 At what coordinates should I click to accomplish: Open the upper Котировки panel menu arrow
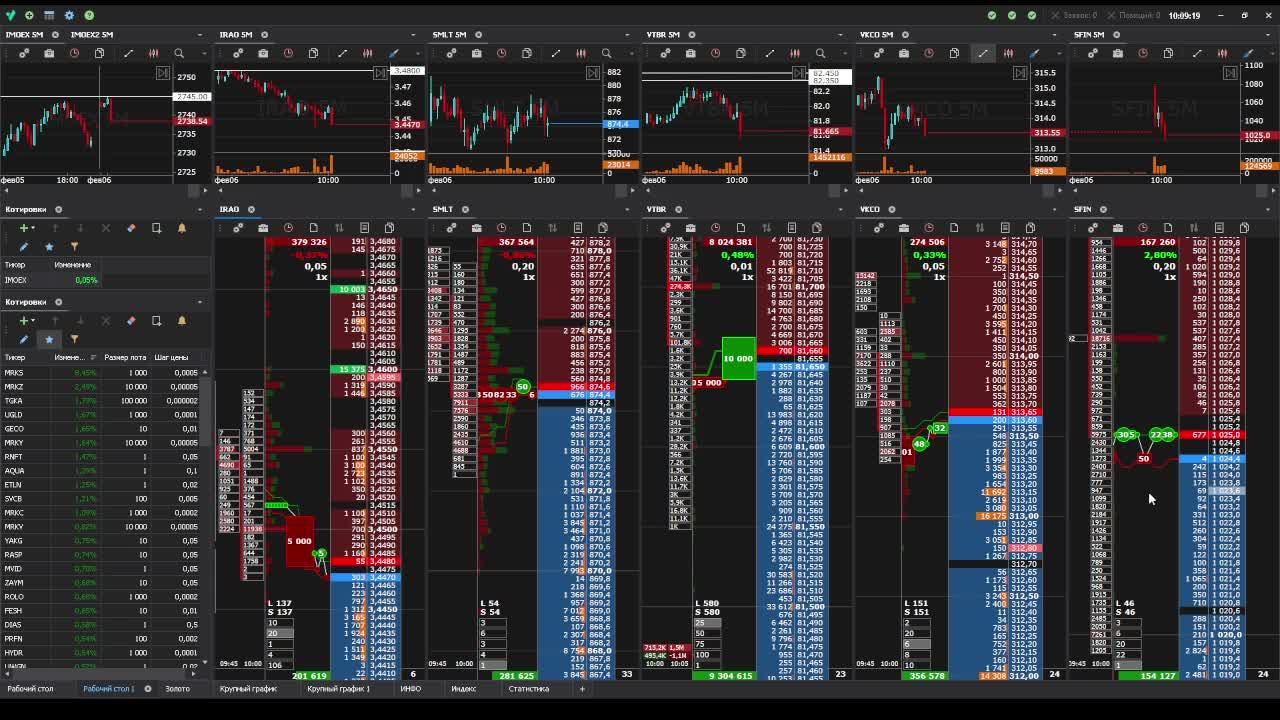coord(199,210)
